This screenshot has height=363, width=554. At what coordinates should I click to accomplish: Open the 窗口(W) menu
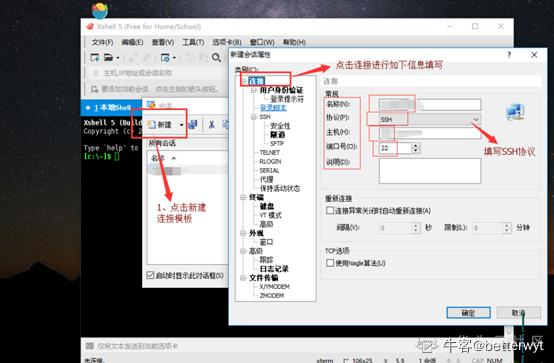click(x=262, y=42)
